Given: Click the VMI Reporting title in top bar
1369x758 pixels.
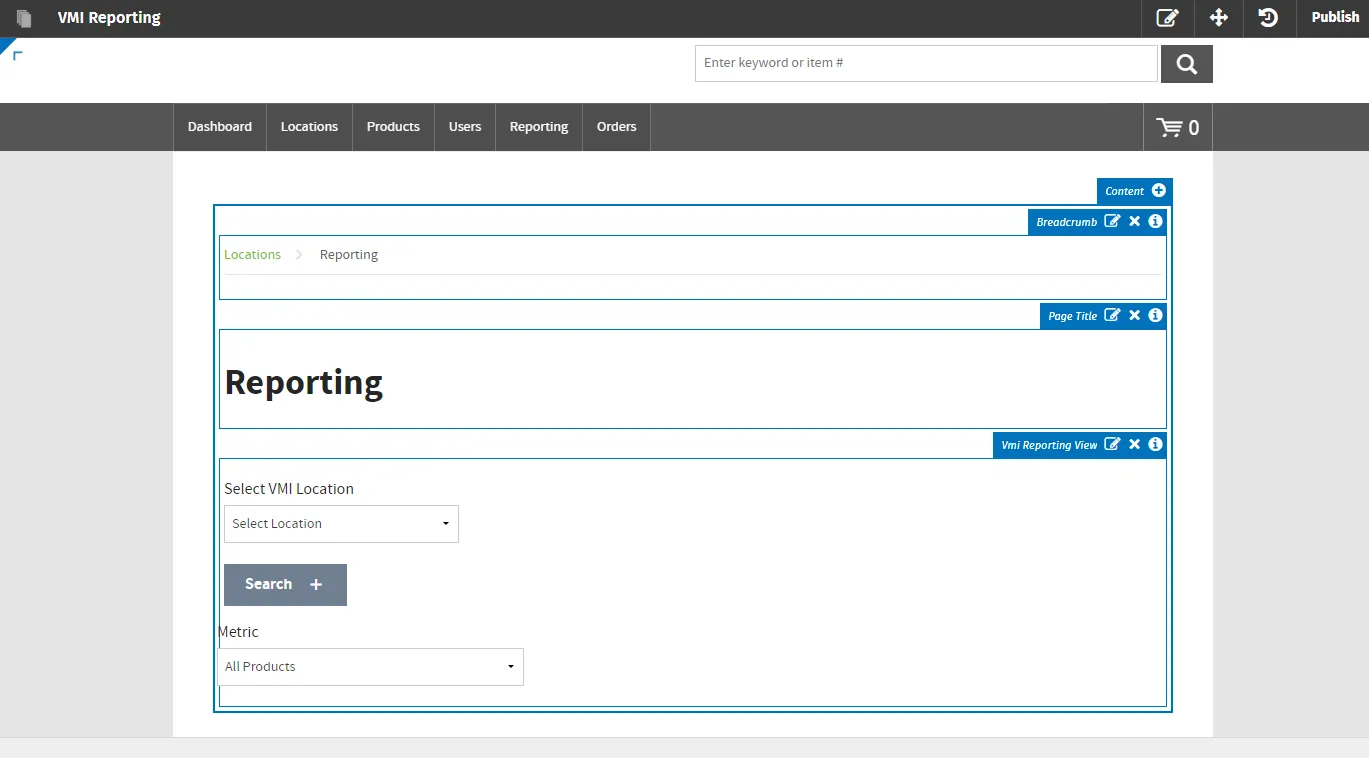Looking at the screenshot, I should click(x=109, y=18).
